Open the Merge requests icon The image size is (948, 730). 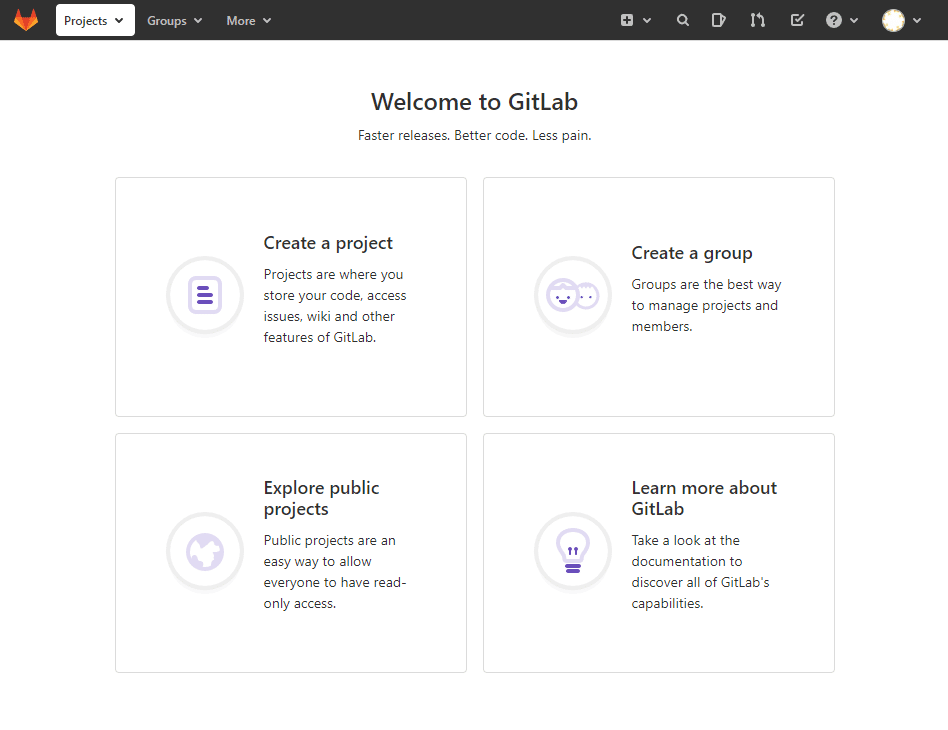[758, 21]
